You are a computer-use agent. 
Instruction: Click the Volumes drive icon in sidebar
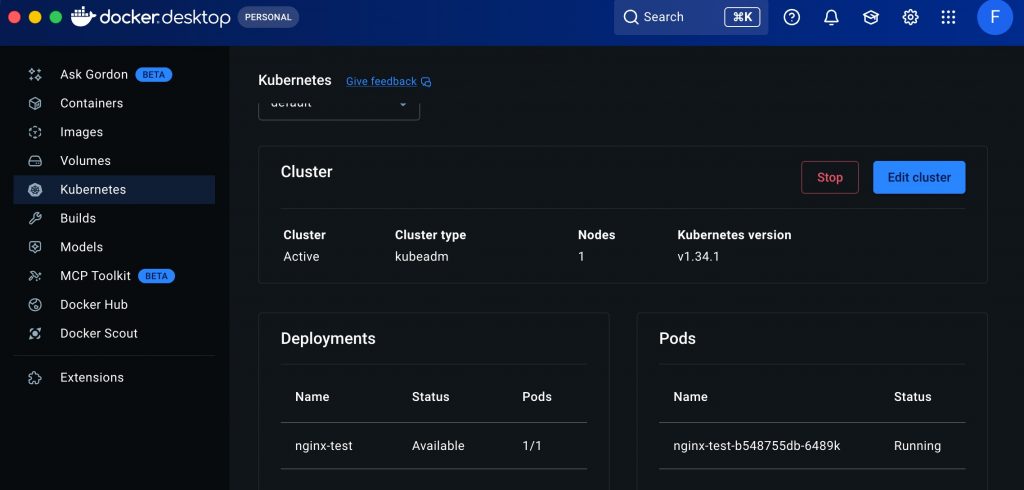click(35, 161)
